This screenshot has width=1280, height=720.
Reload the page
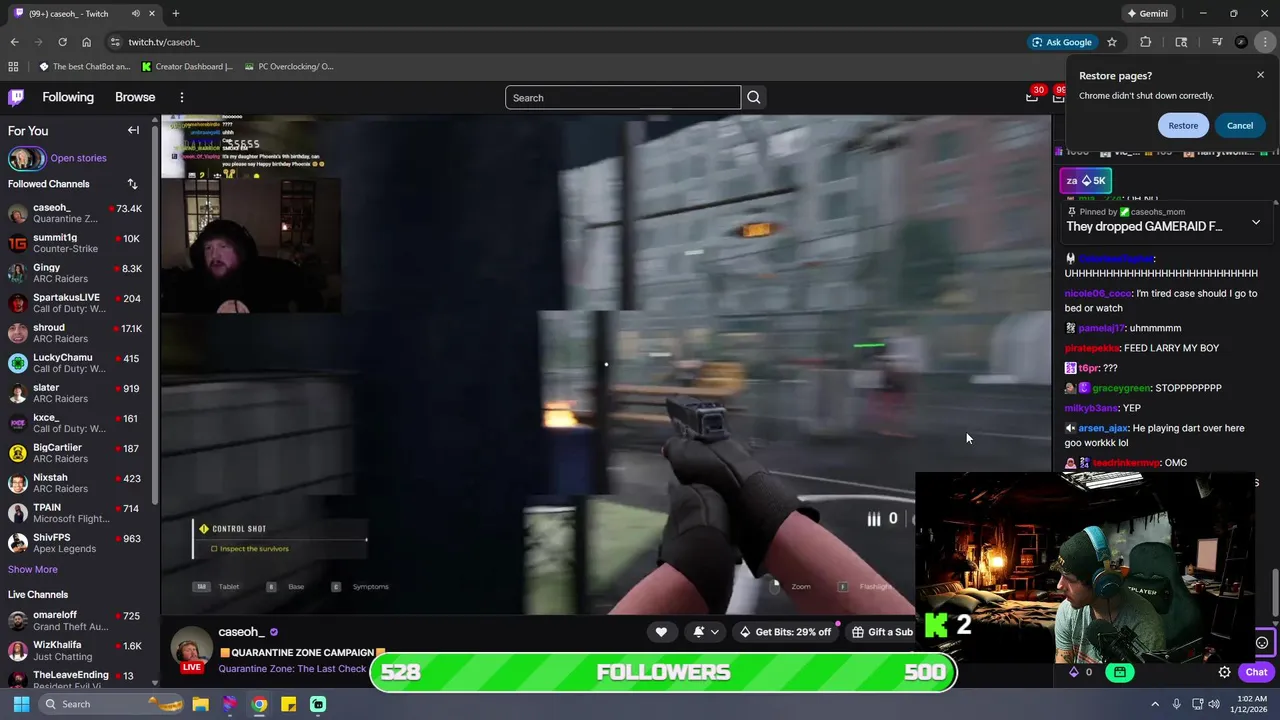pos(62,42)
